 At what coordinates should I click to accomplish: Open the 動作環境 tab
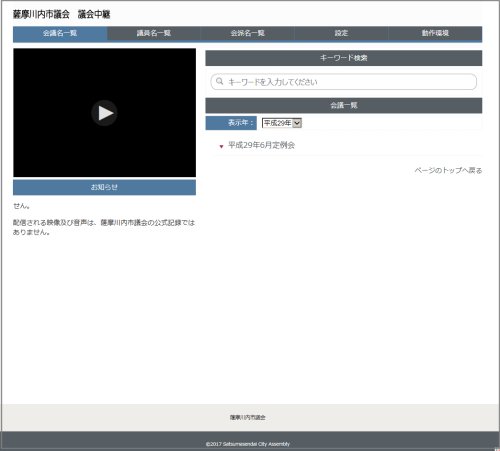click(435, 33)
